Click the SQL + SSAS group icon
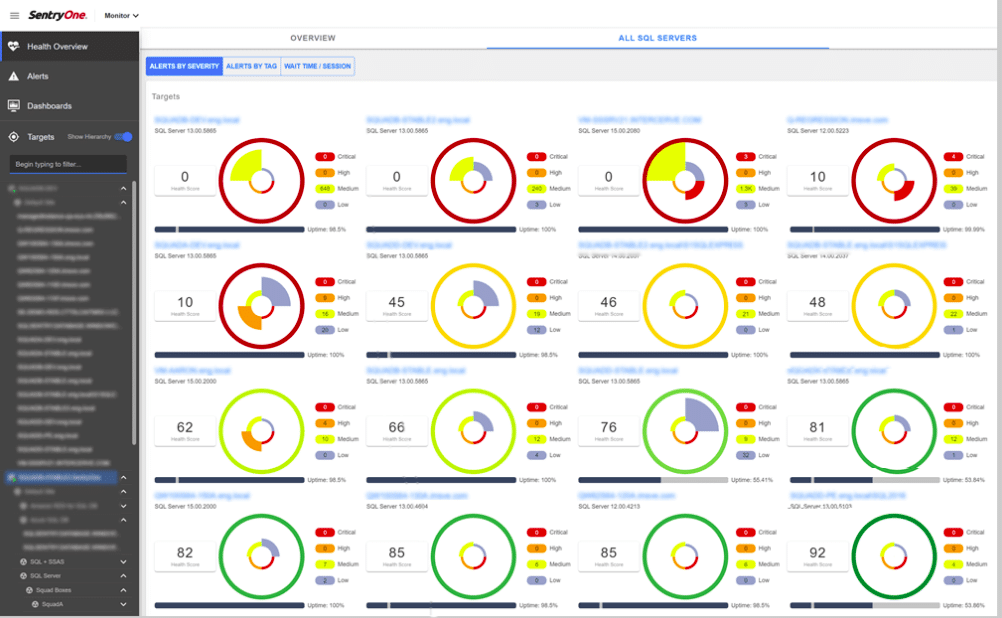 (24, 562)
